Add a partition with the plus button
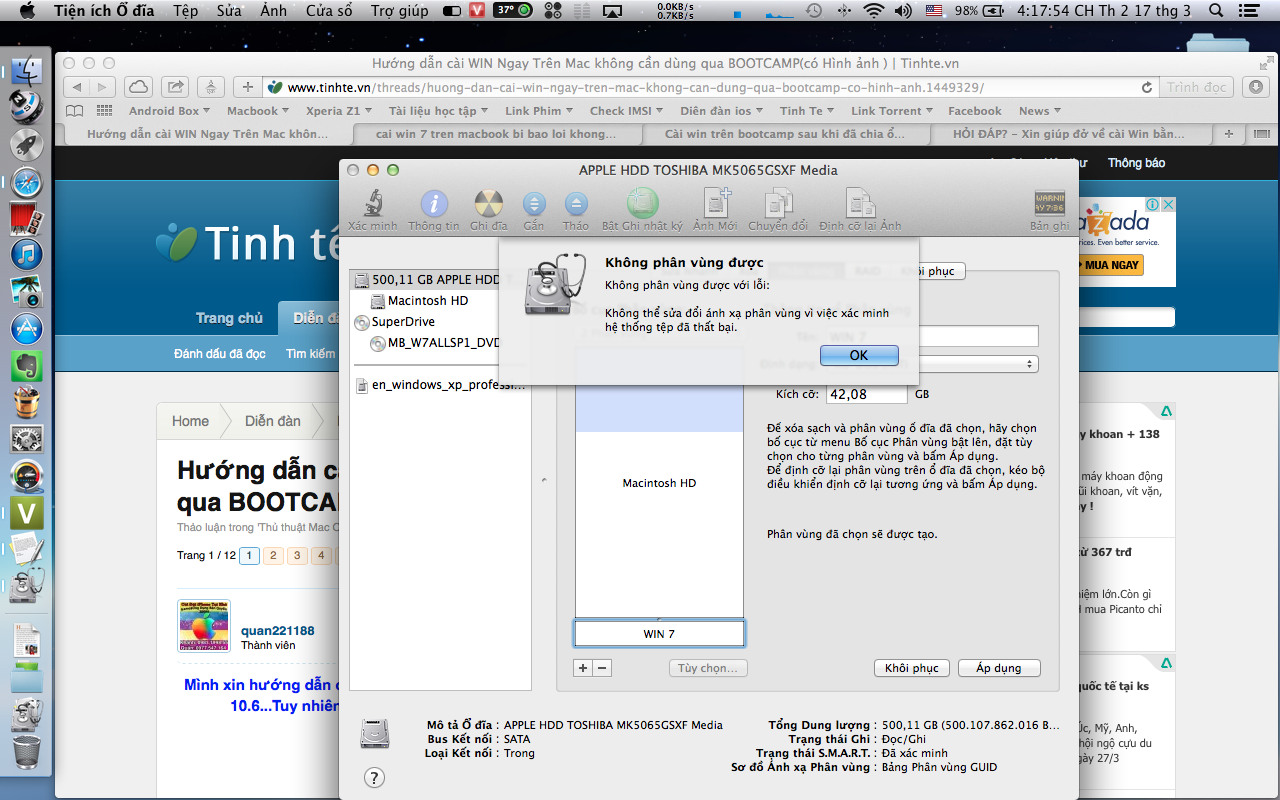The height and width of the screenshot is (800, 1280). (x=583, y=668)
